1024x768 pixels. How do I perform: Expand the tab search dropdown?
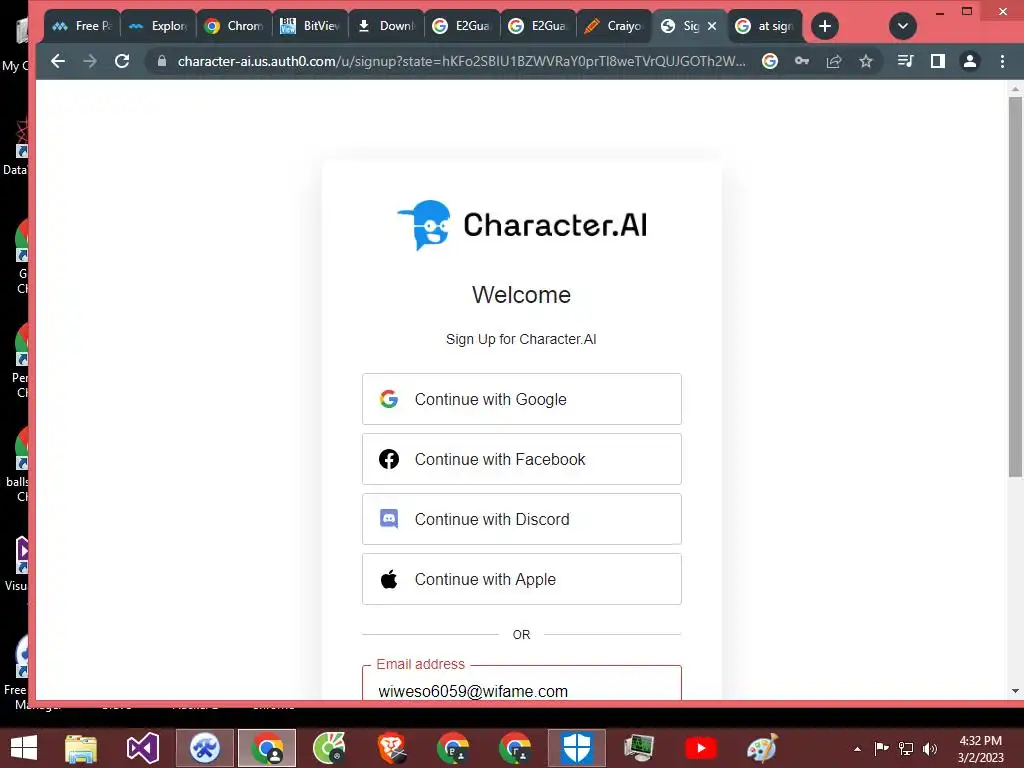[903, 26]
